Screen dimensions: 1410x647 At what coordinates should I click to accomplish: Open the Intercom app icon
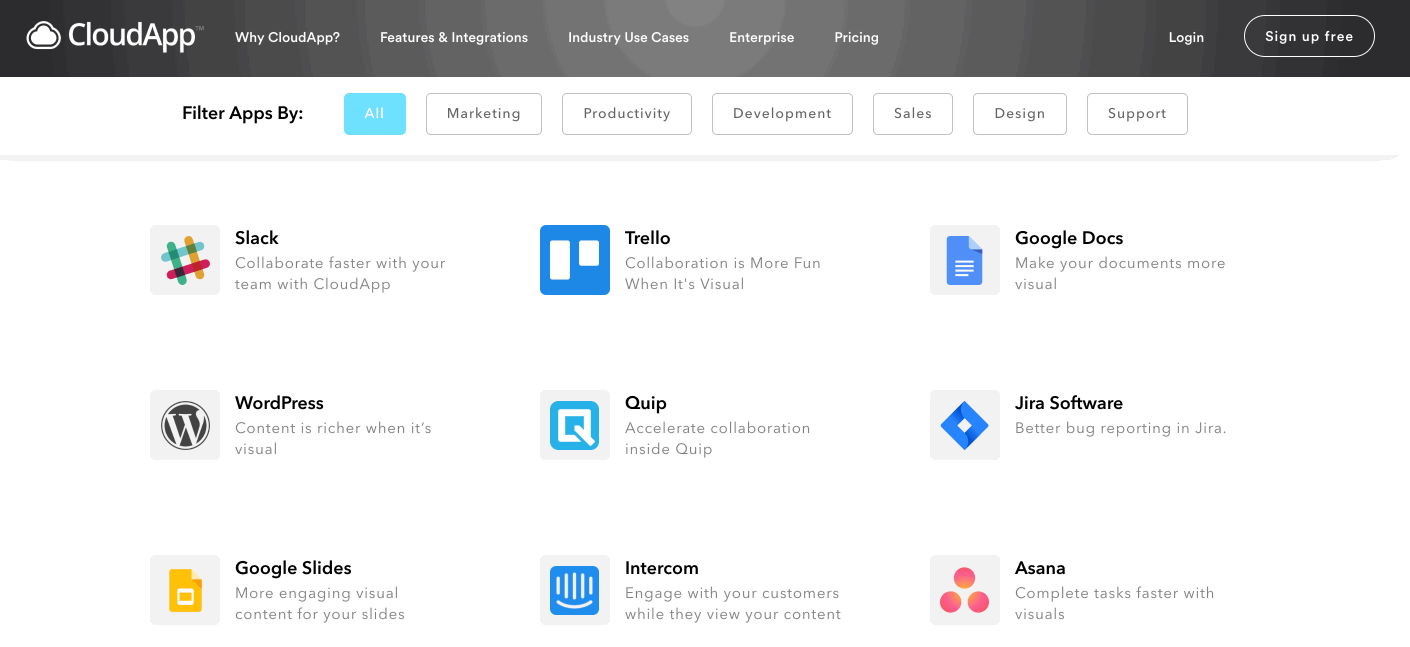(575, 590)
